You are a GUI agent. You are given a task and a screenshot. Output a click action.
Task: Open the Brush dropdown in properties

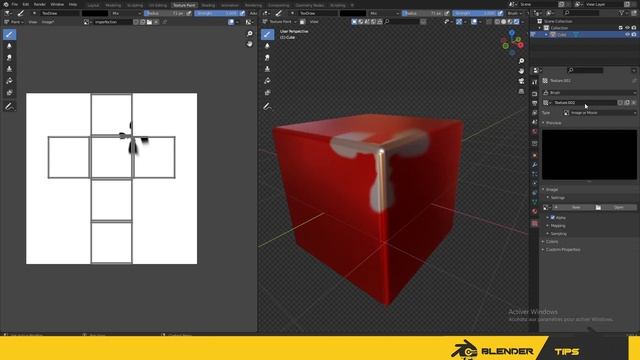click(x=589, y=93)
